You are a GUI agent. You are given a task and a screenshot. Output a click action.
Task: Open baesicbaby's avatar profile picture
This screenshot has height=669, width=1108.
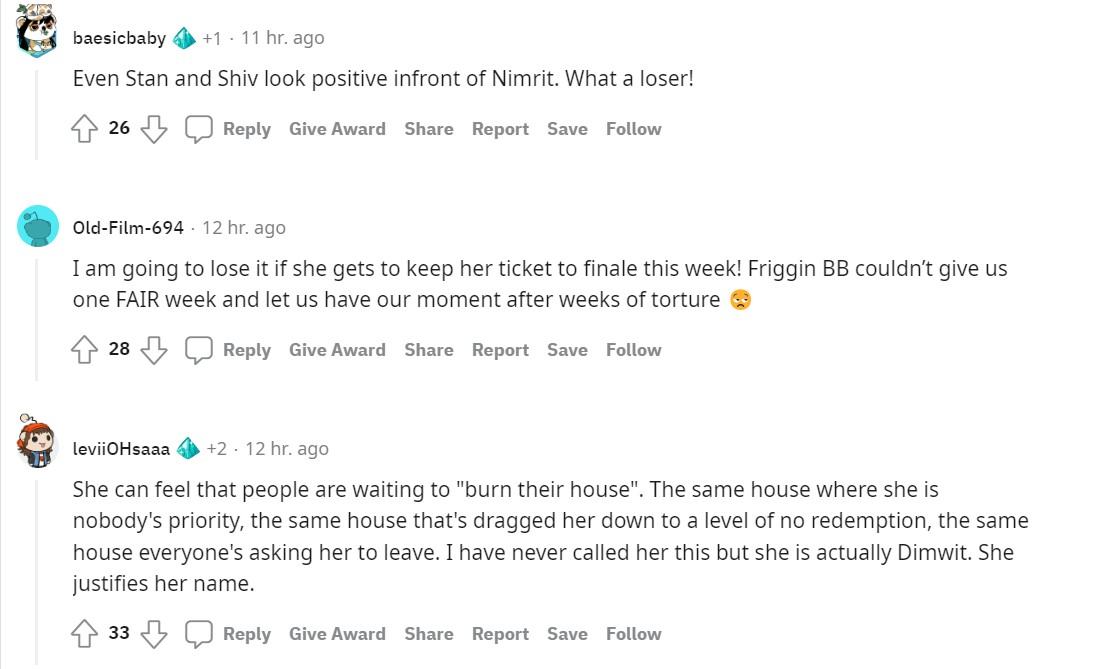point(38,31)
